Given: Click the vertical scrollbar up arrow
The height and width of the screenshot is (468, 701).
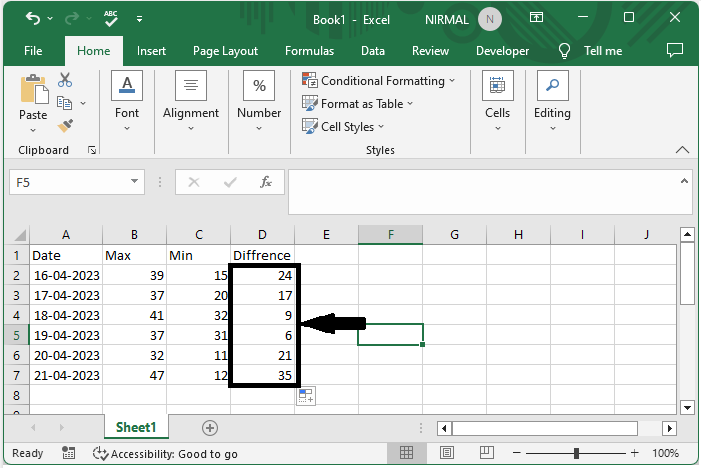Looking at the screenshot, I should coord(687,234).
